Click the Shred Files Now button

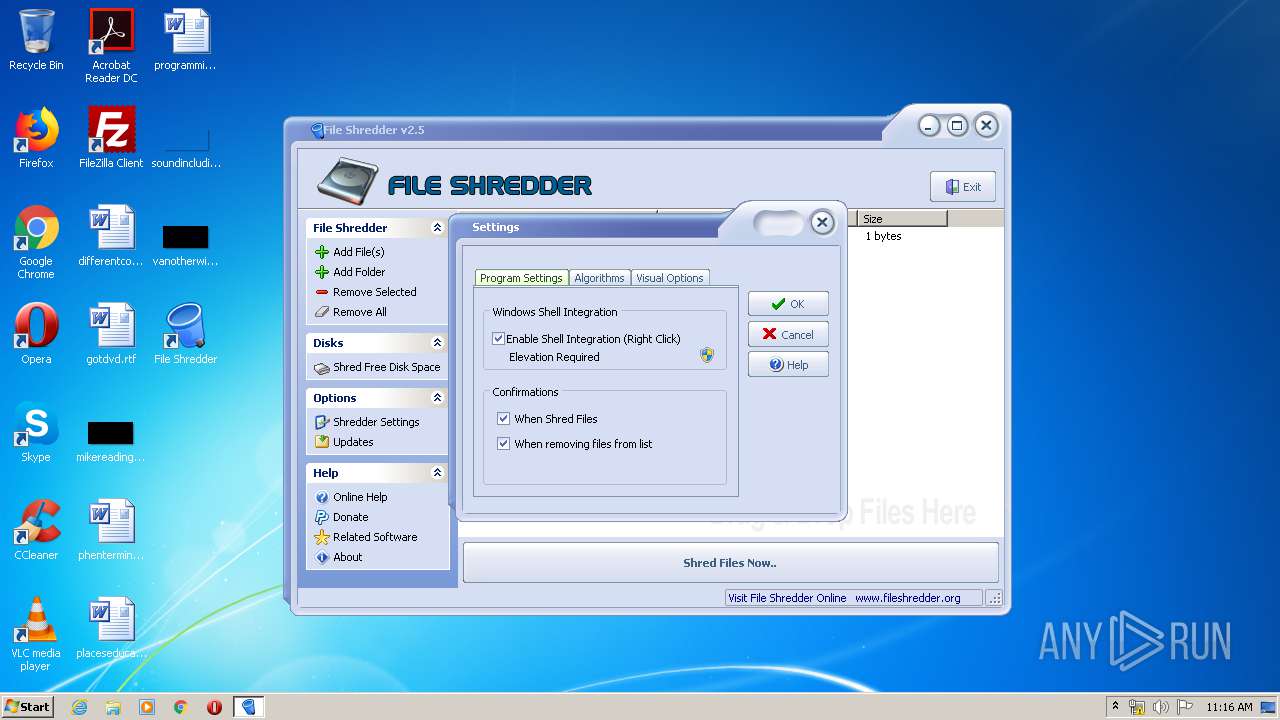730,563
